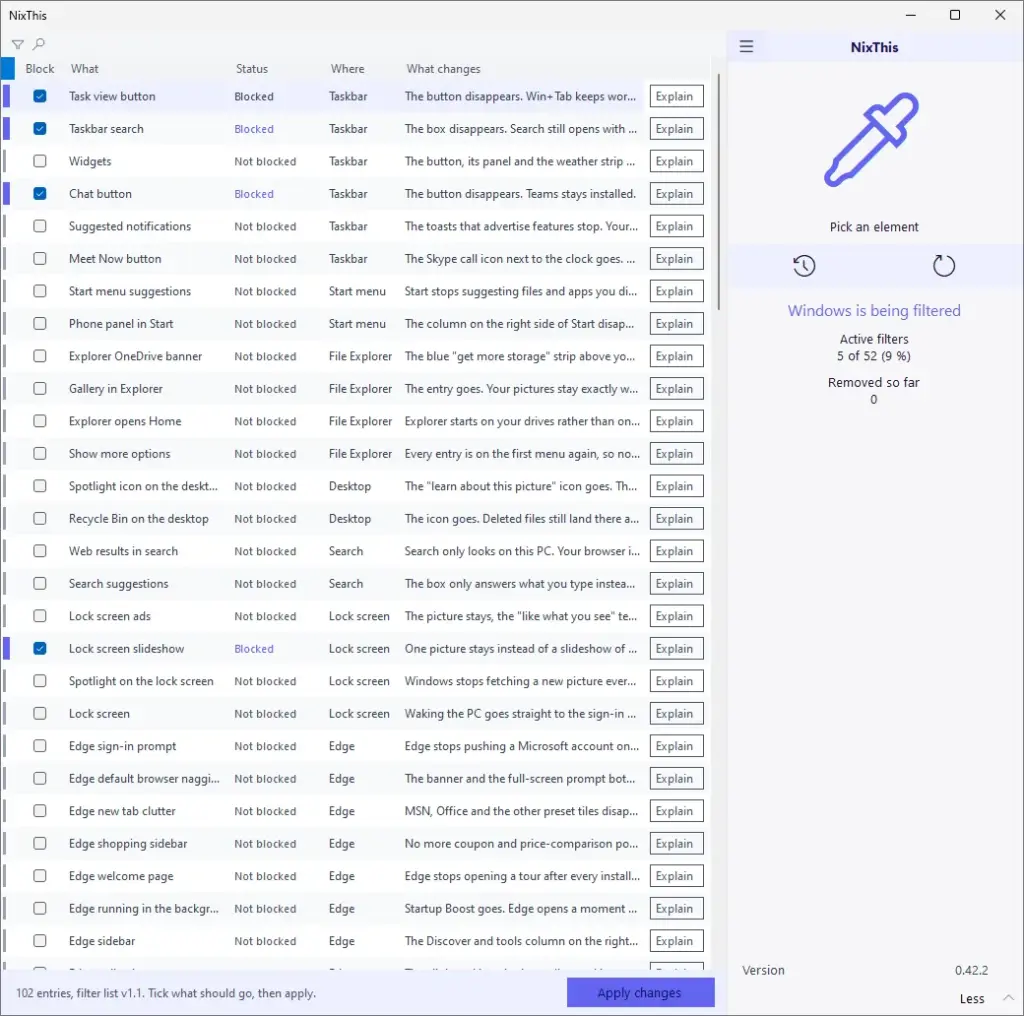
Task: Tick the Edge sidebar checkbox
Action: (x=40, y=941)
